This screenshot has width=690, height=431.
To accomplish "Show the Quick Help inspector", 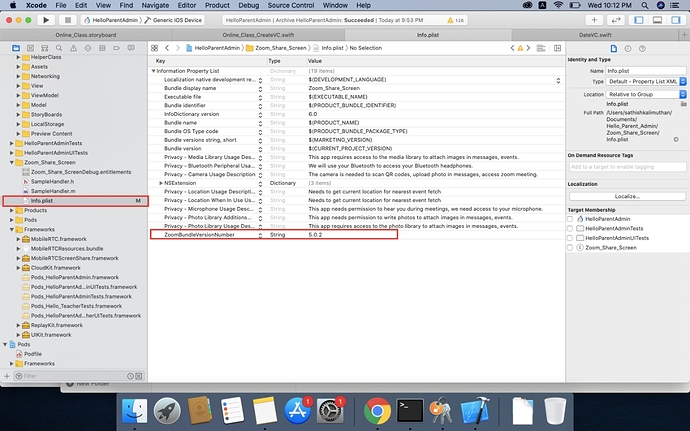I will point(642,48).
